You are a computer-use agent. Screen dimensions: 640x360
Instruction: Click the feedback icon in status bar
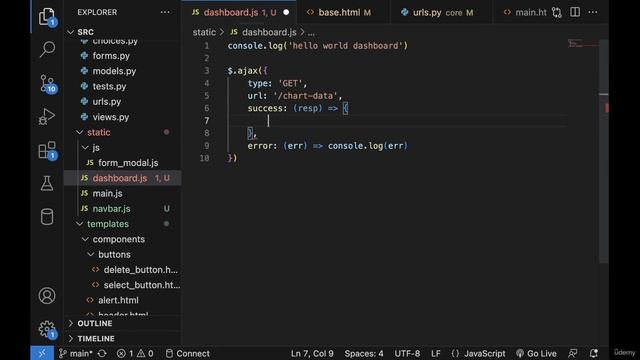point(573,353)
